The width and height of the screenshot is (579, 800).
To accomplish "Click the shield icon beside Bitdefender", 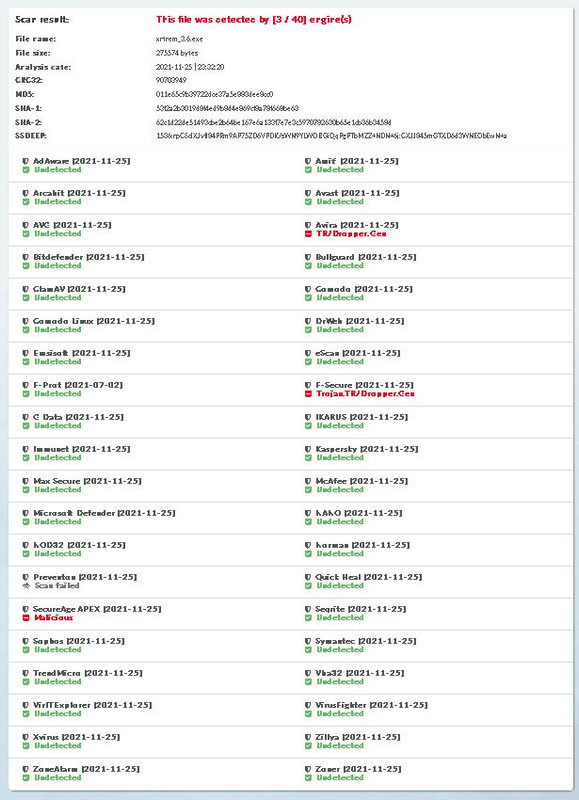I will coord(26,257).
